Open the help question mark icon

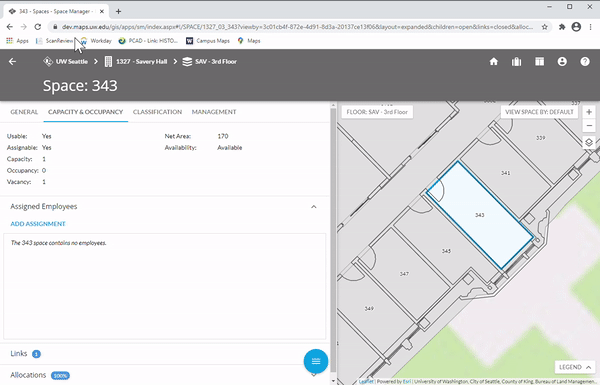coord(585,62)
